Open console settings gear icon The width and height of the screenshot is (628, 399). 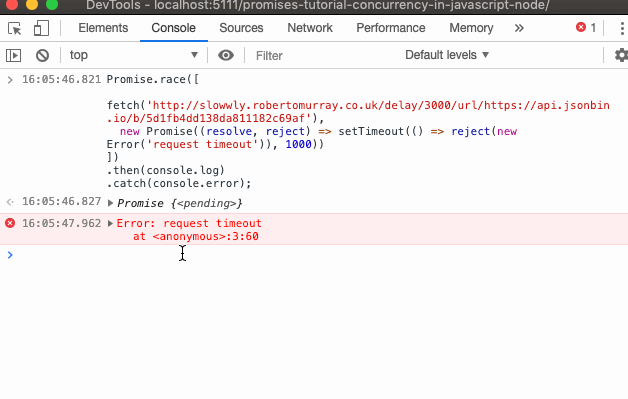coord(621,55)
